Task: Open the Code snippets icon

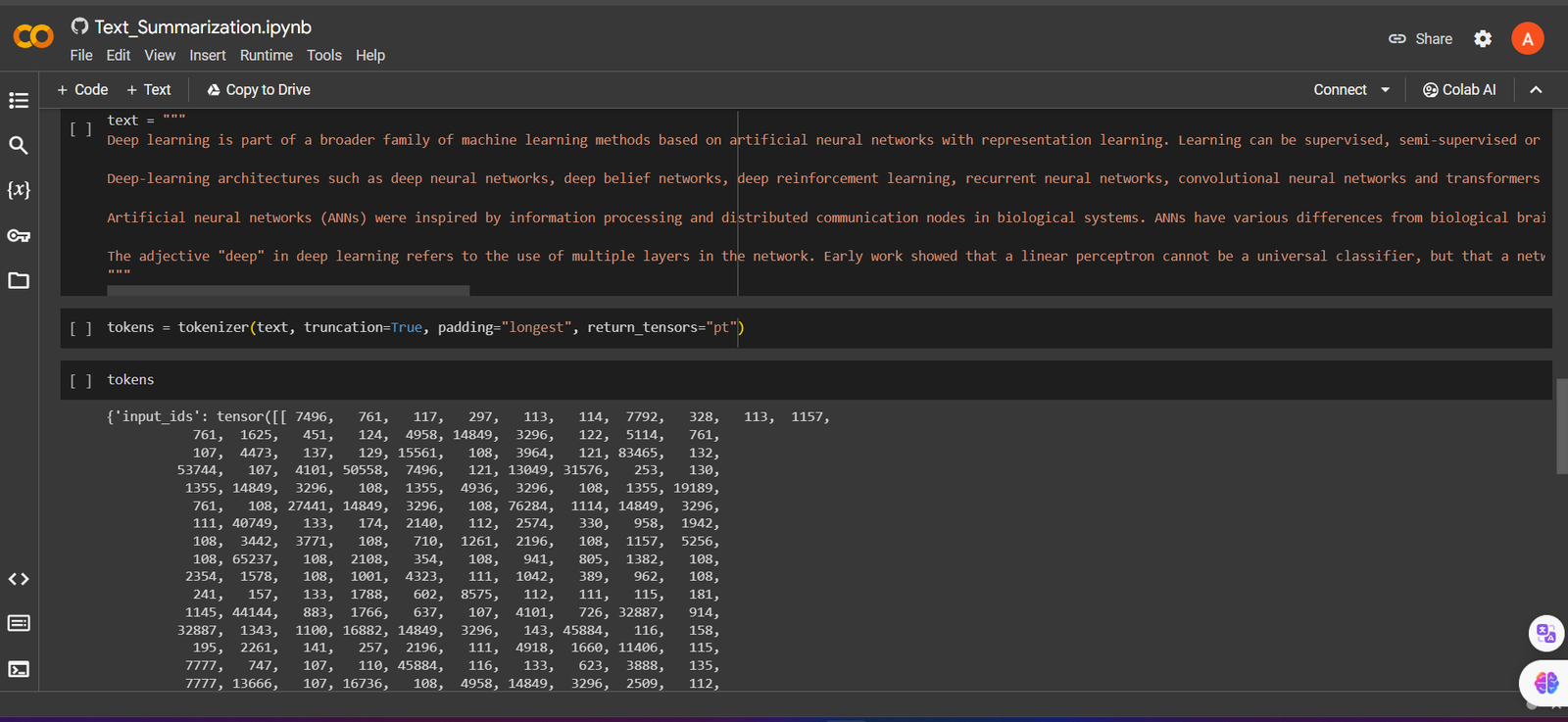Action: click(19, 579)
